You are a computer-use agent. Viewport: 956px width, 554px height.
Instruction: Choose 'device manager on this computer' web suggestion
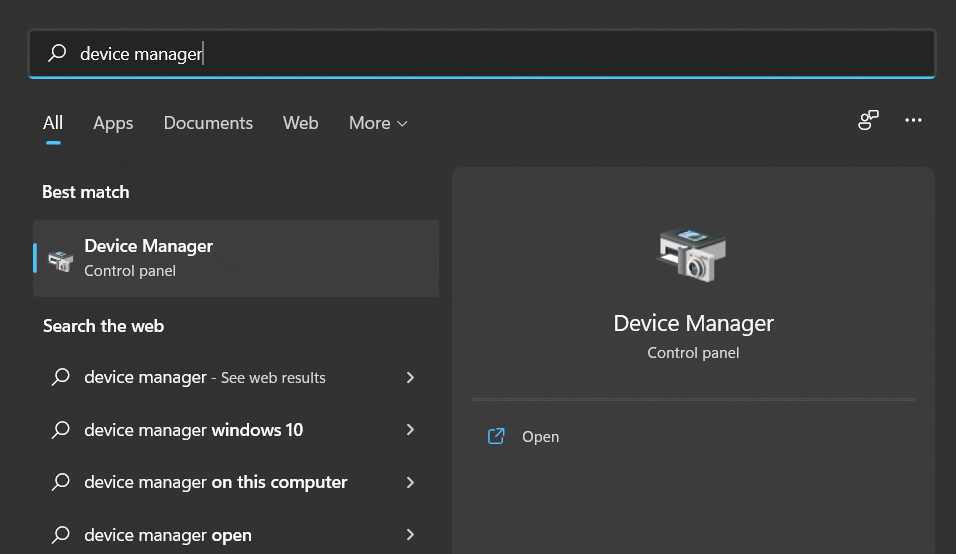(215, 482)
